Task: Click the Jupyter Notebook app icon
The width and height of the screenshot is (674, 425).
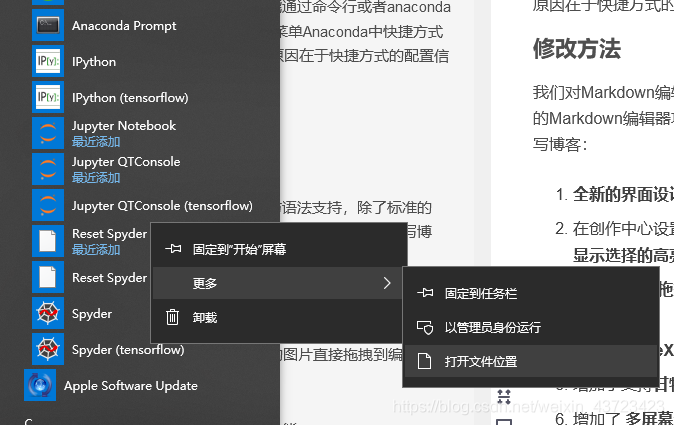Action: [x=48, y=133]
